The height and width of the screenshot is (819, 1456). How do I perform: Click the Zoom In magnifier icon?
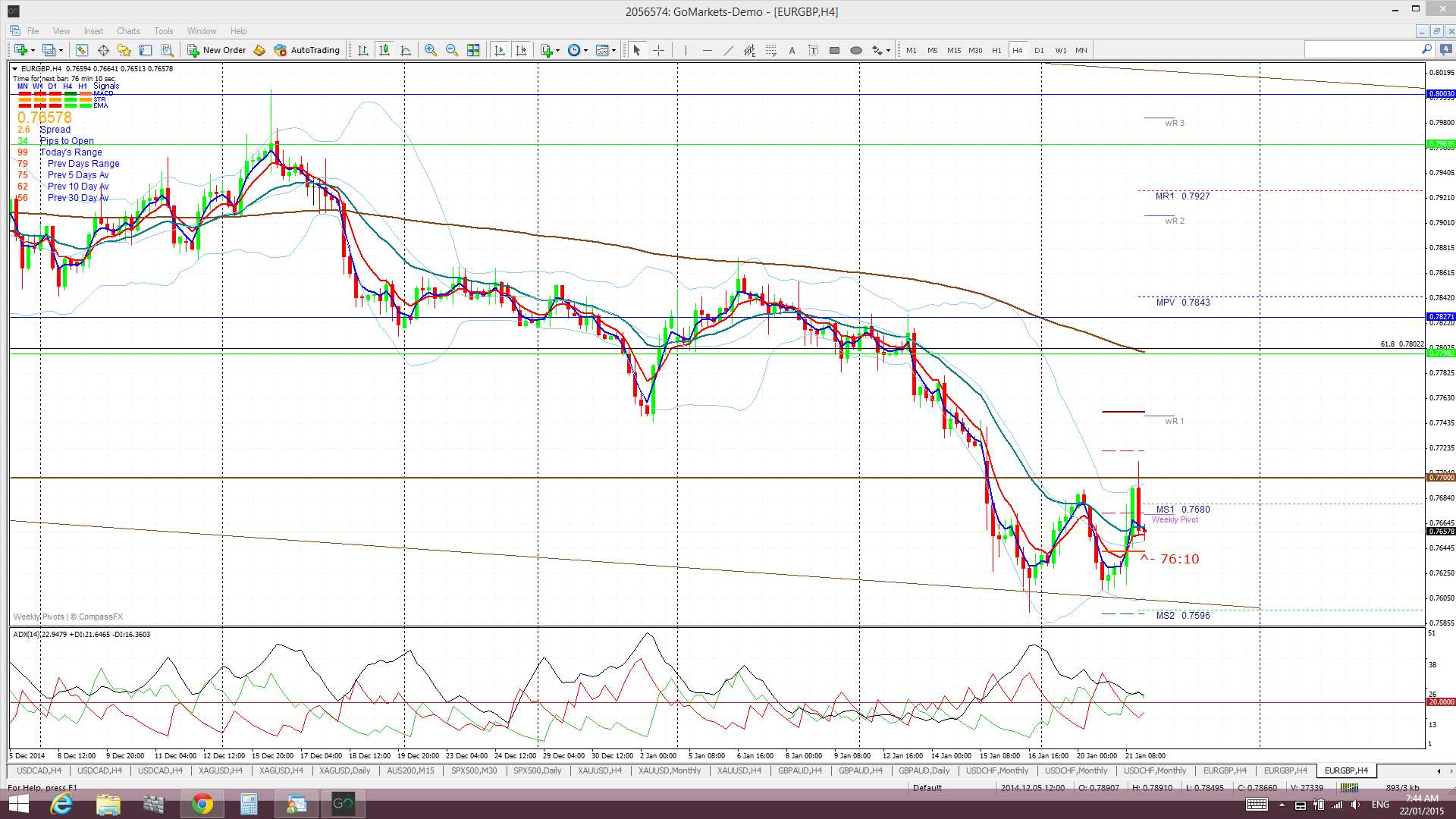point(430,50)
